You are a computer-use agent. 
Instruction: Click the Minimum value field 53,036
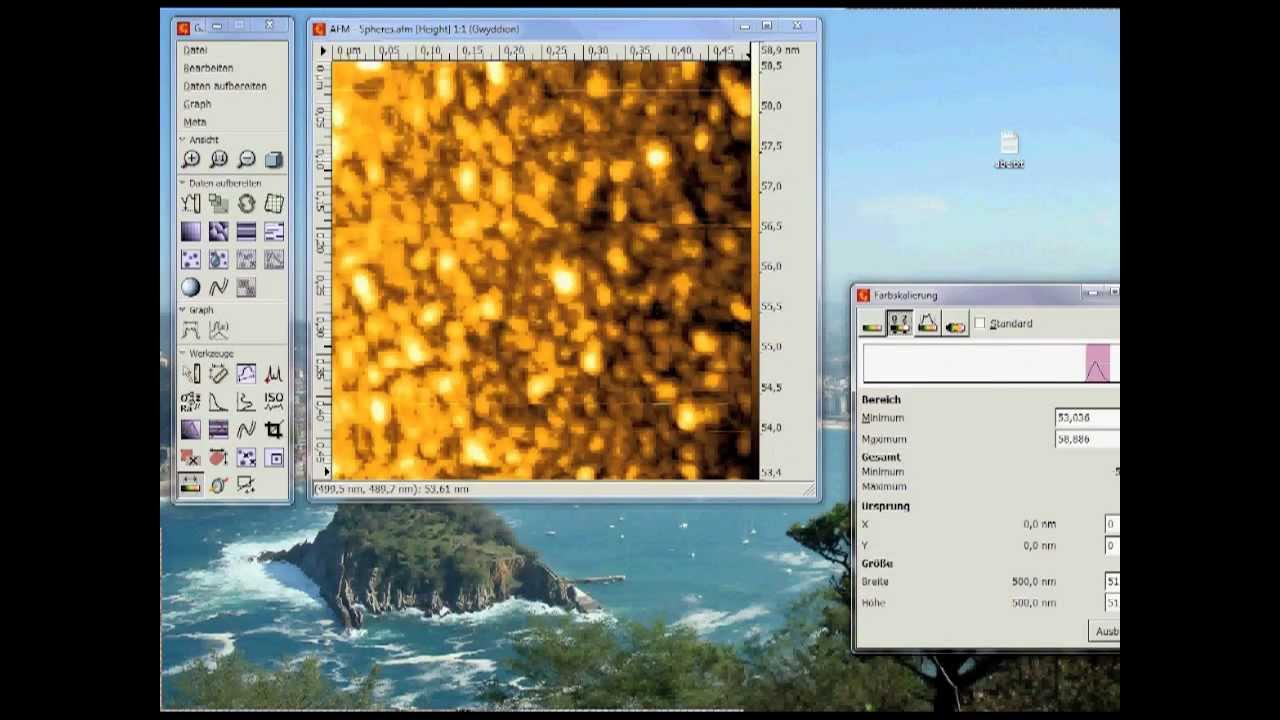click(x=1088, y=417)
